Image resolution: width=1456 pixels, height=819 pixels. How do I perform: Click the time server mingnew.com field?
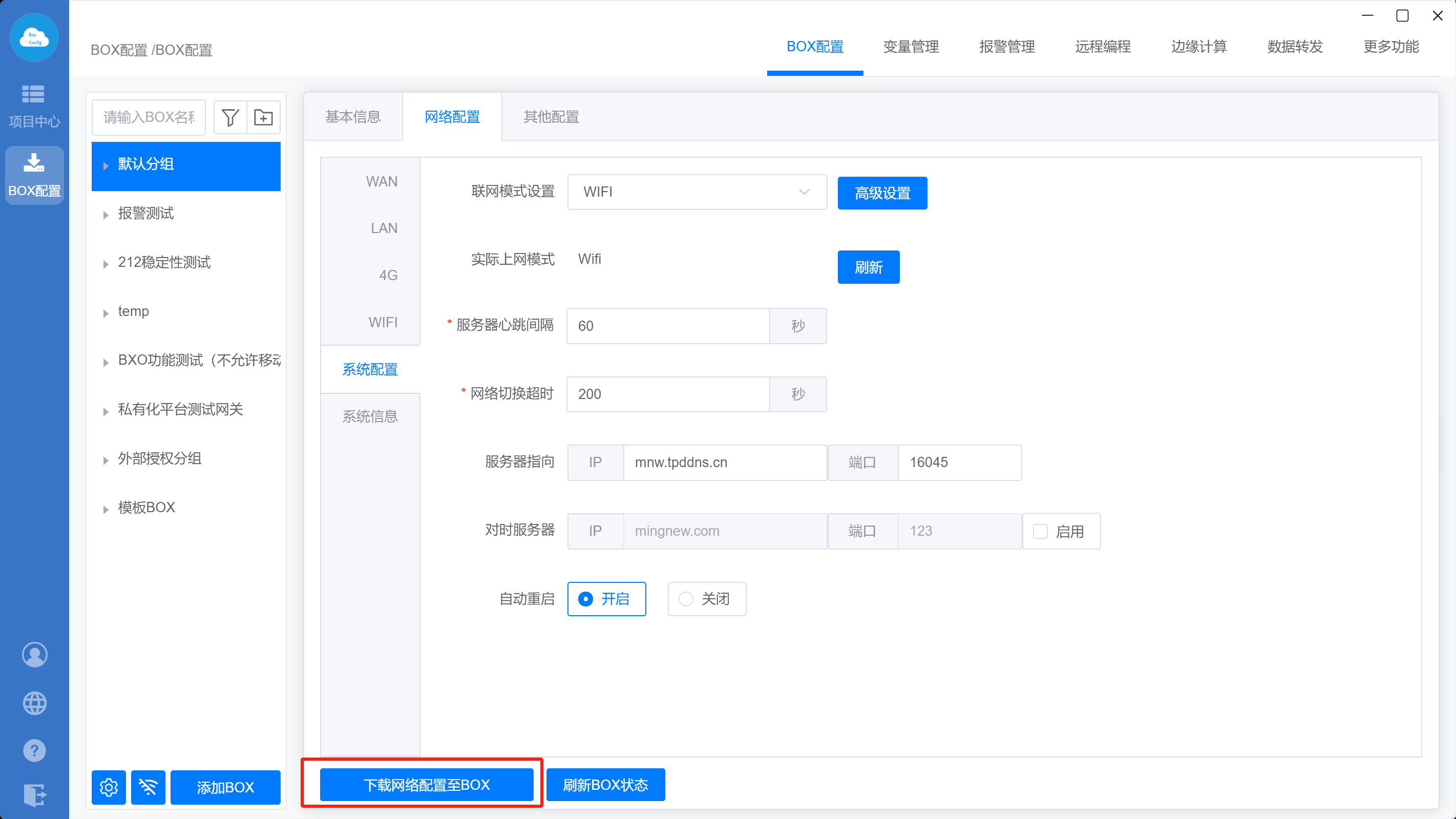(725, 531)
